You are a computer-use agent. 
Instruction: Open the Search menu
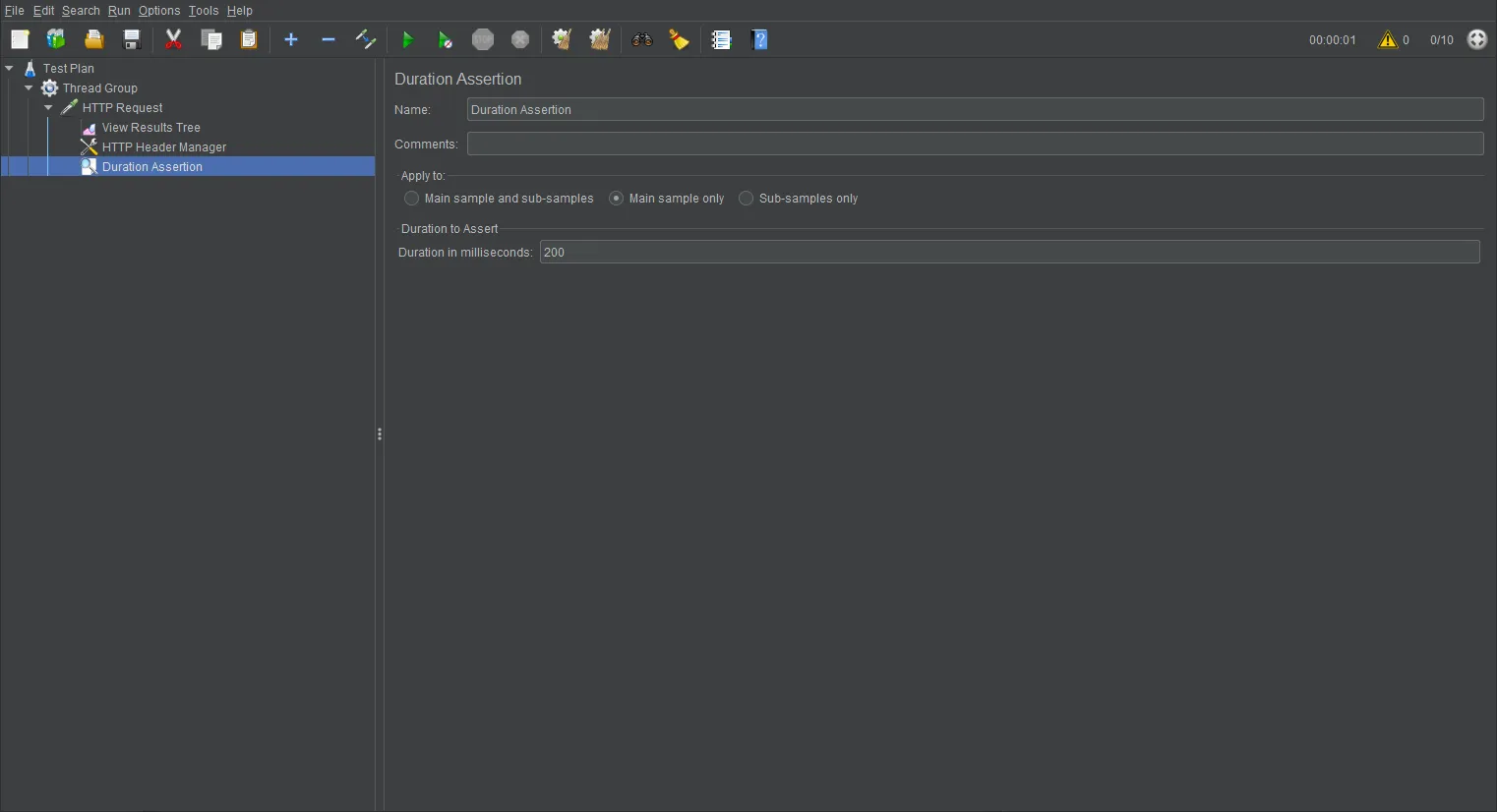point(81,11)
